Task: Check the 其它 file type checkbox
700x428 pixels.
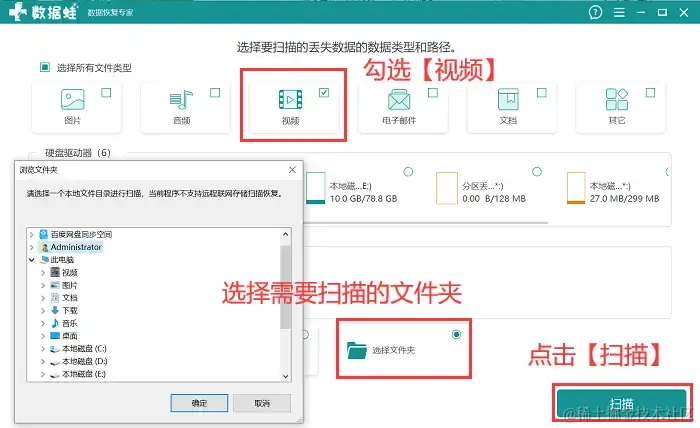Action: point(650,93)
